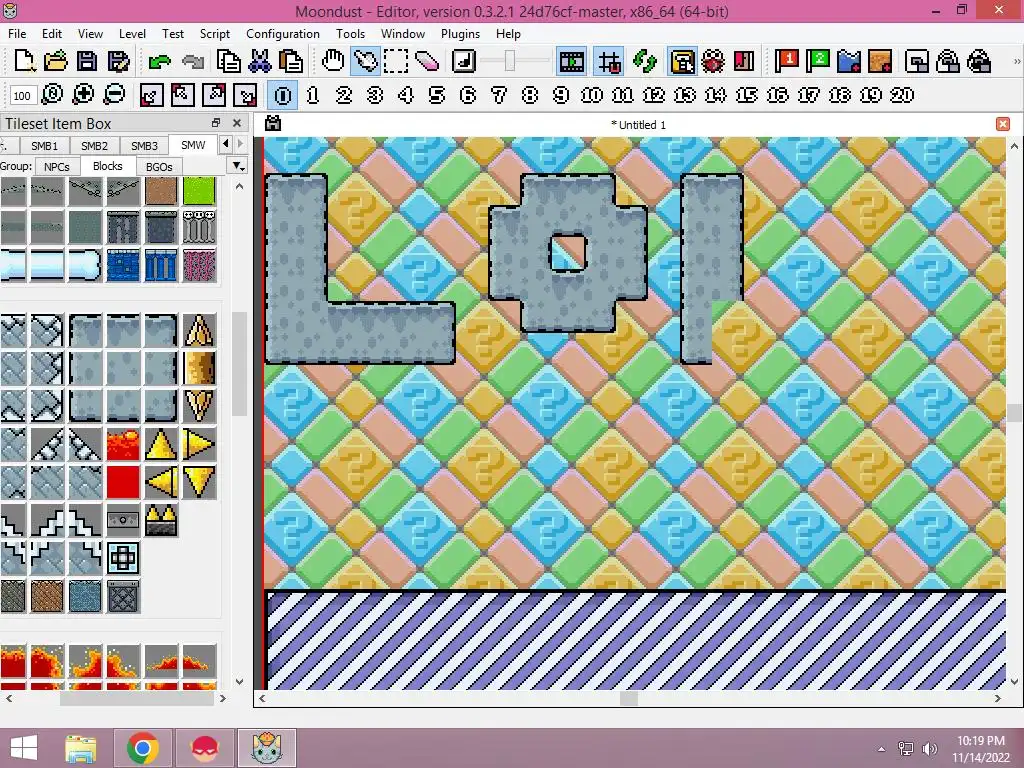Go to section's top-right corner
1024x768 pixels.
[x=214, y=95]
